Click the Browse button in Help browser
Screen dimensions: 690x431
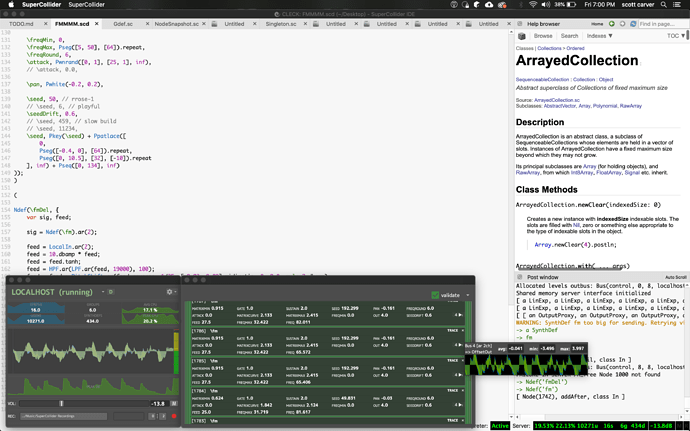click(543, 35)
